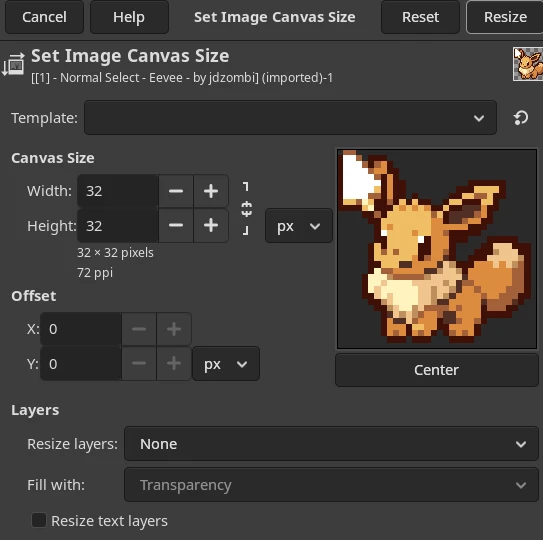The height and width of the screenshot is (540, 543).
Task: Click the Center offset button
Action: (x=437, y=370)
